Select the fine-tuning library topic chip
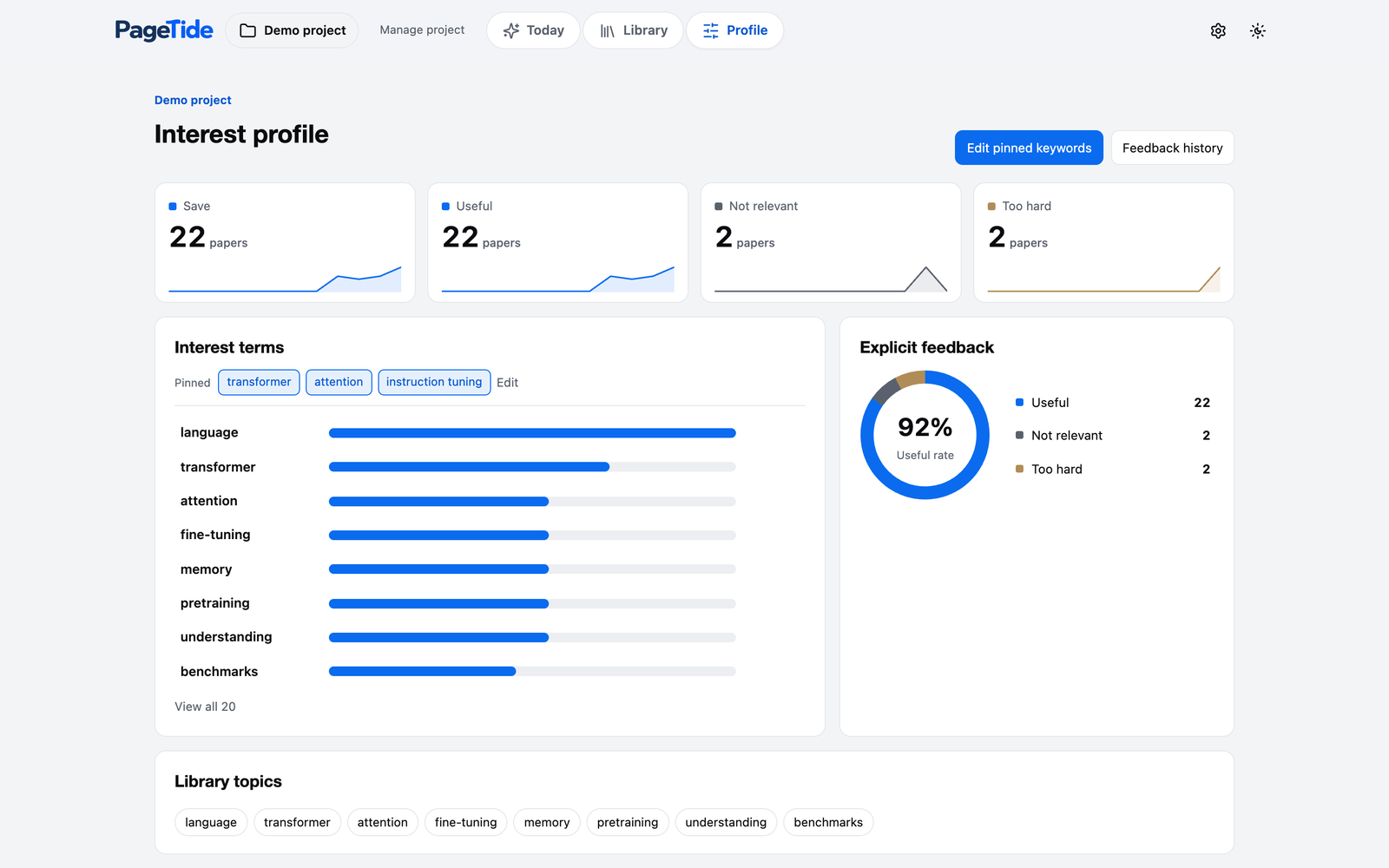 [x=466, y=822]
